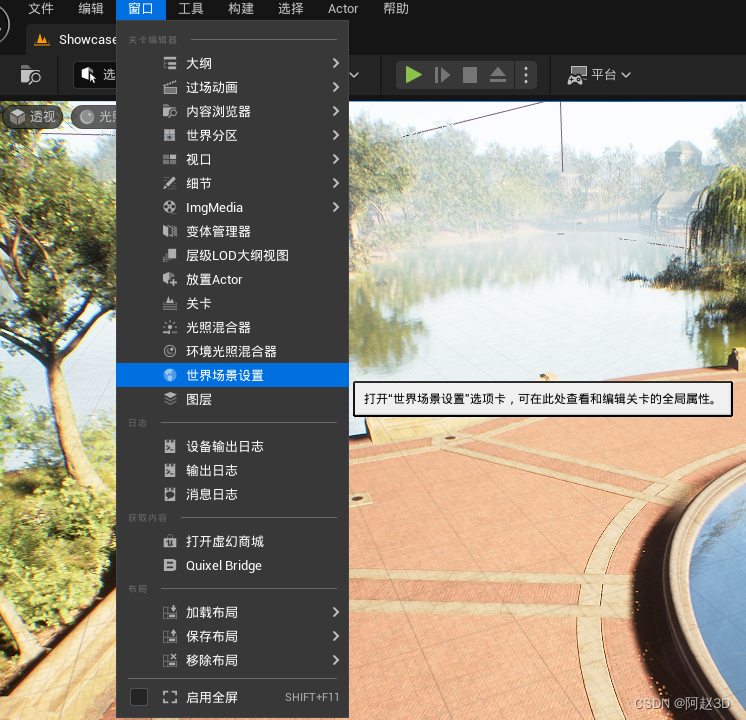
Task: Click the 世界场景设置 globe icon
Action: tap(170, 375)
